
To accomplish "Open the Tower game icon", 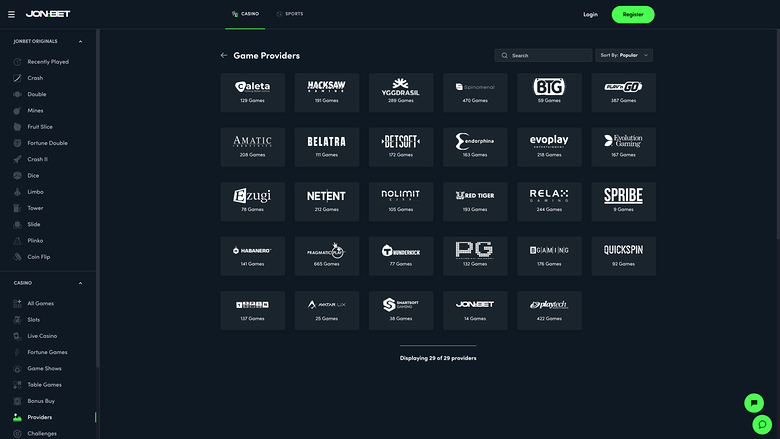I will point(17,208).
